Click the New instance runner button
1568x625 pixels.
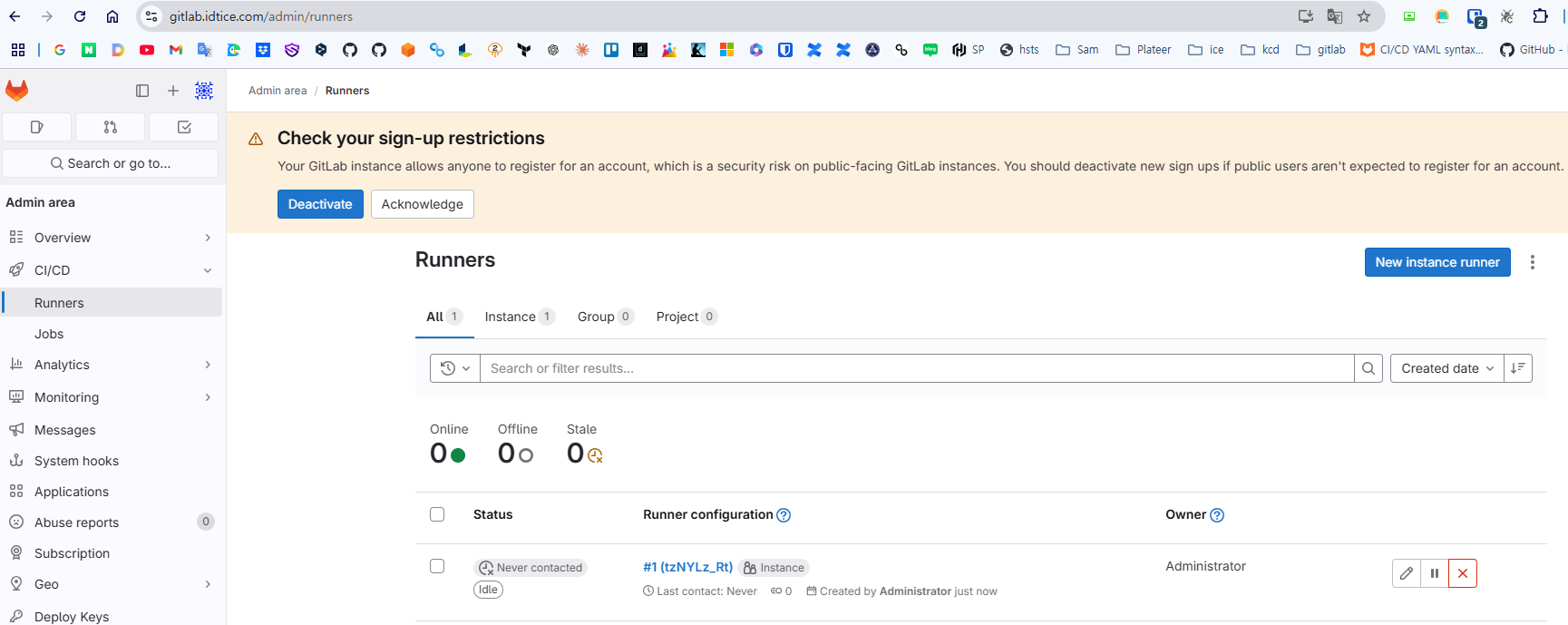(1437, 262)
